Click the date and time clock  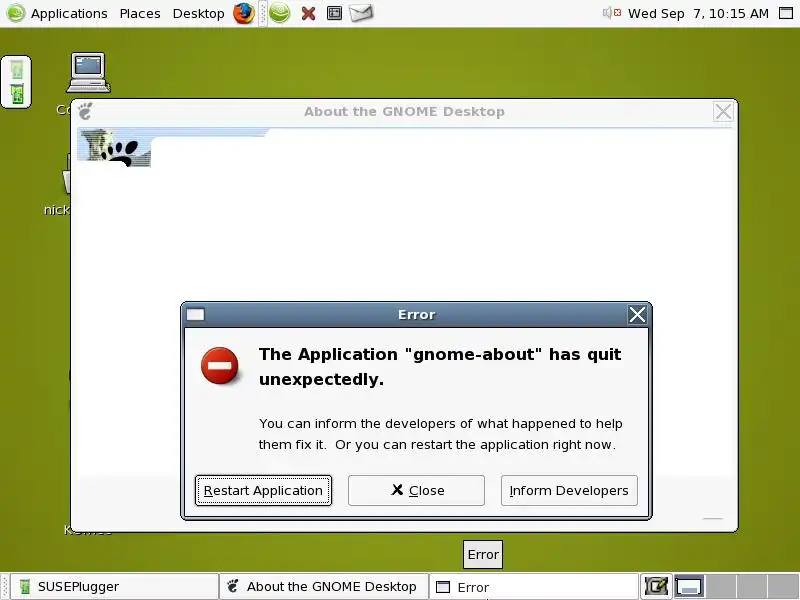pyautogui.click(x=698, y=14)
